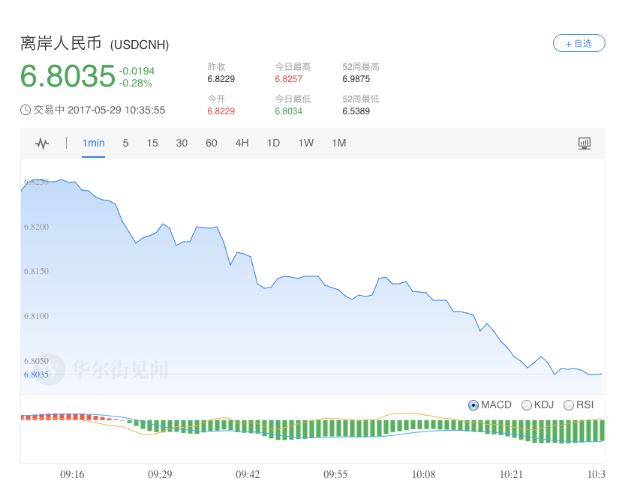Image resolution: width=630 pixels, height=495 pixels.
Task: Show the 1W weekly chart
Action: pos(306,143)
